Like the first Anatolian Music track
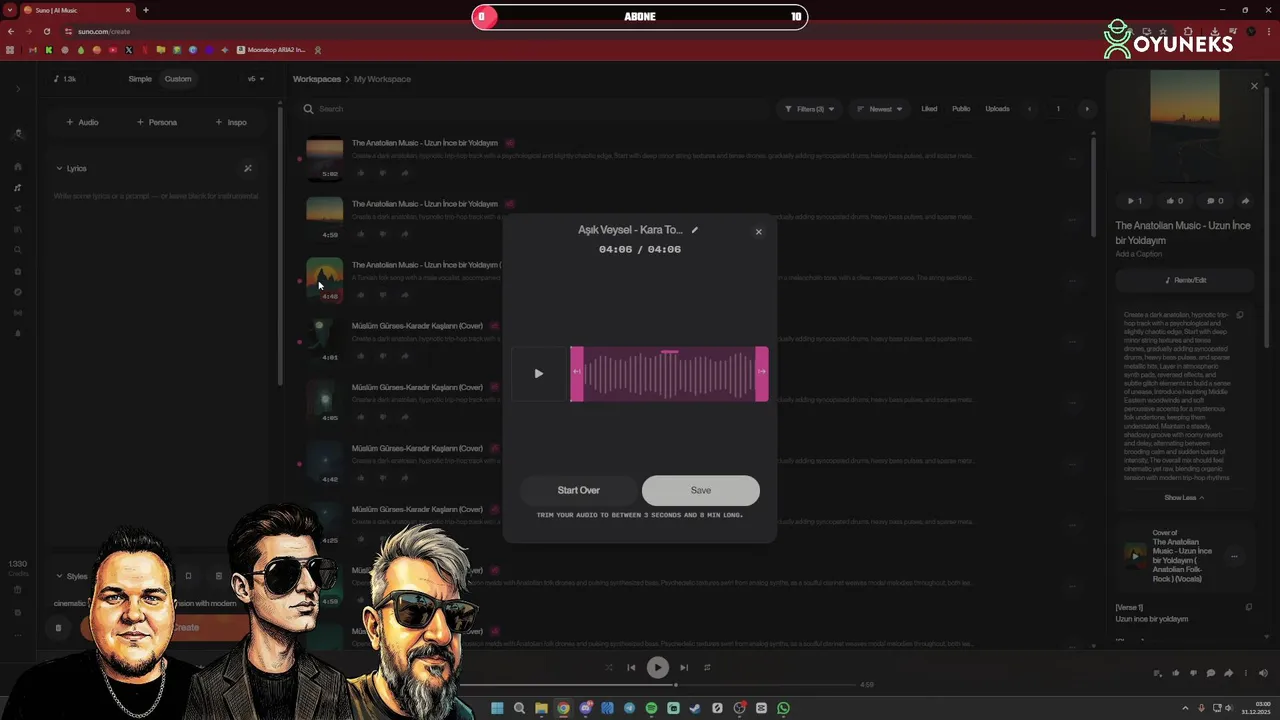This screenshot has height=720, width=1280. [361, 173]
